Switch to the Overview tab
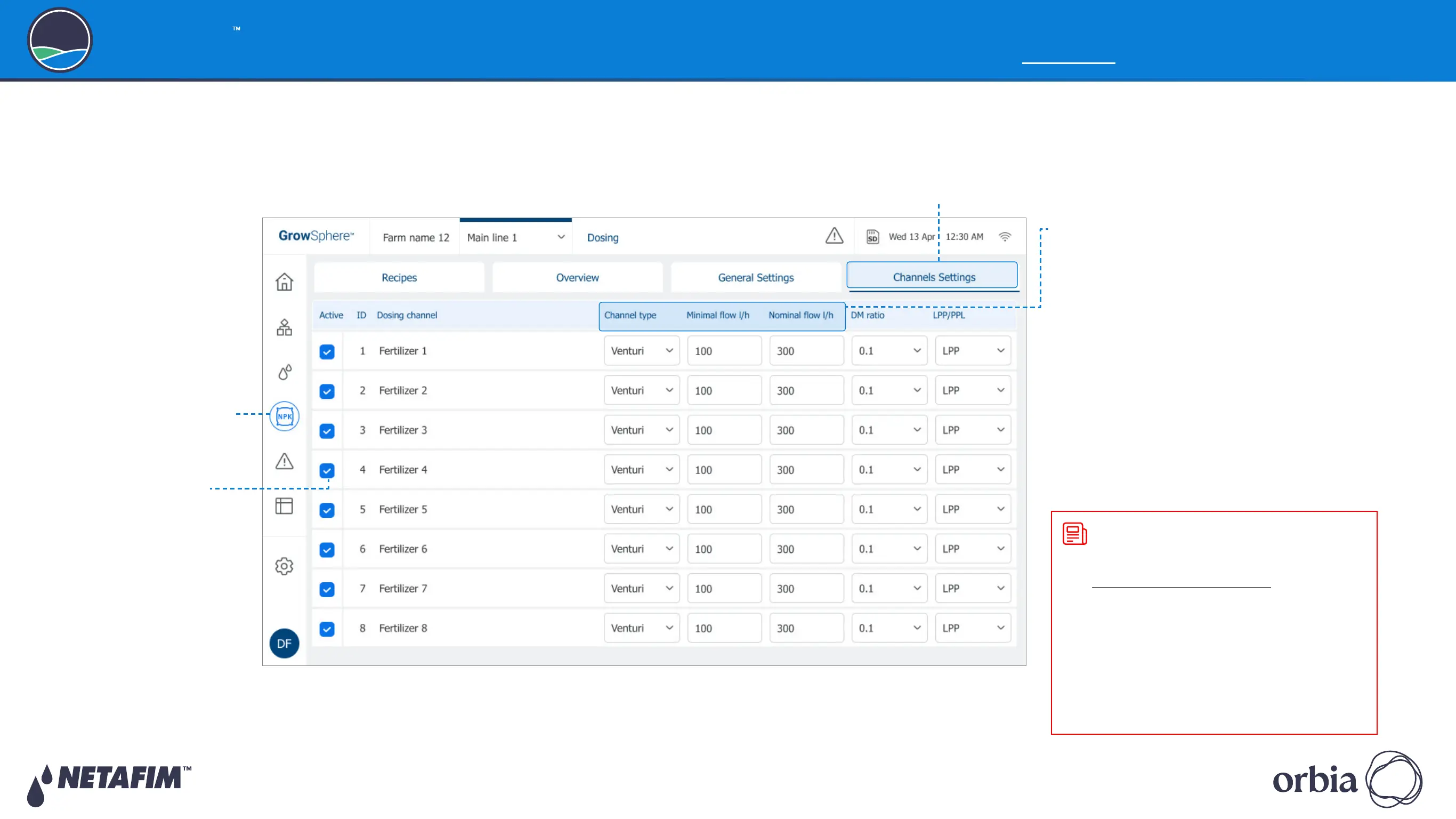The width and height of the screenshot is (1456, 819). click(577, 277)
